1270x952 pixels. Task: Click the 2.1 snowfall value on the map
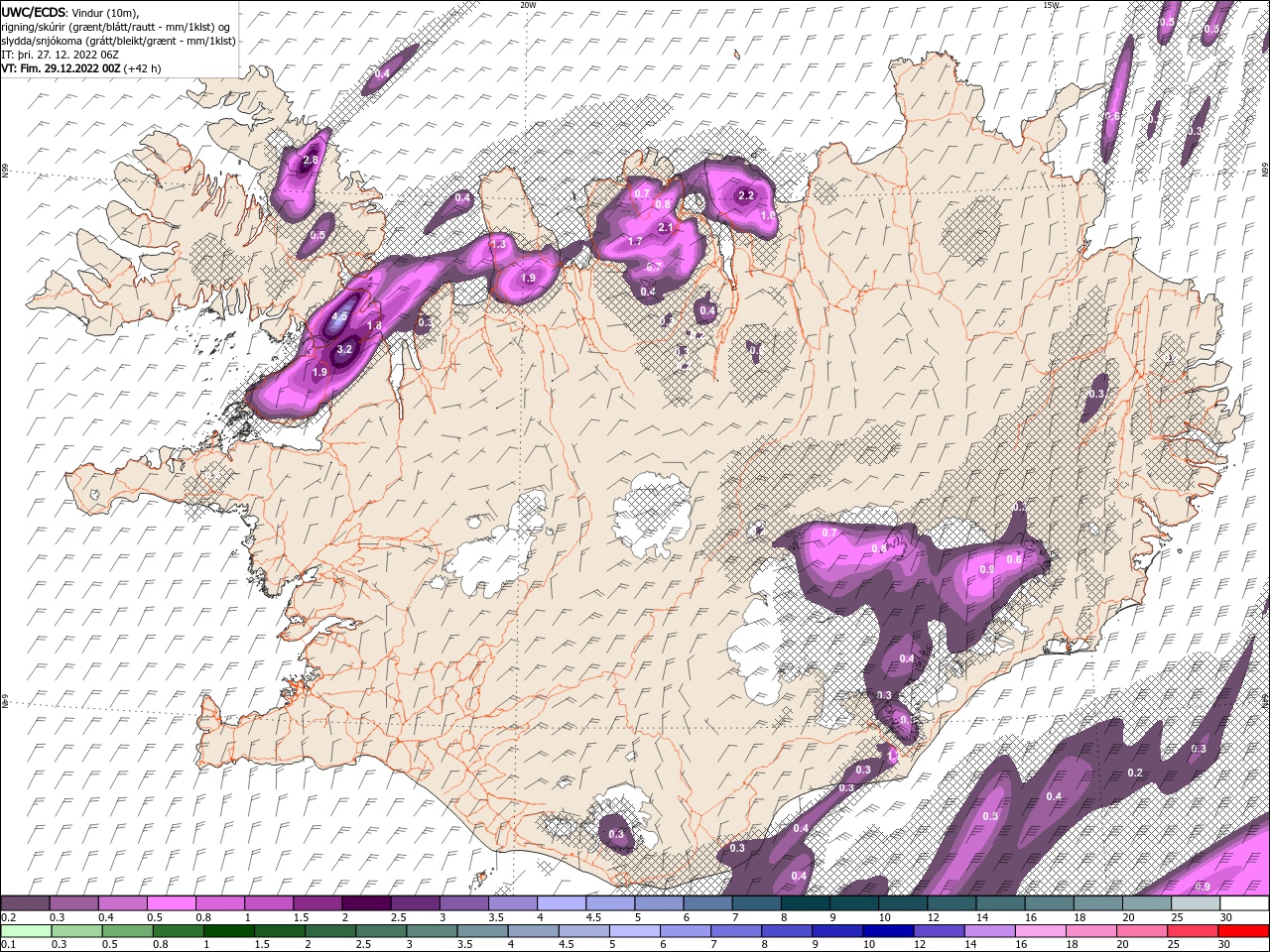(x=666, y=227)
